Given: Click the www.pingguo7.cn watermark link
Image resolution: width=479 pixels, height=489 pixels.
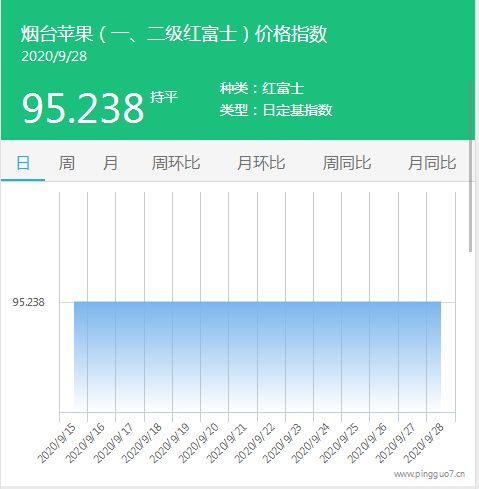Looking at the screenshot, I should 429,474.
